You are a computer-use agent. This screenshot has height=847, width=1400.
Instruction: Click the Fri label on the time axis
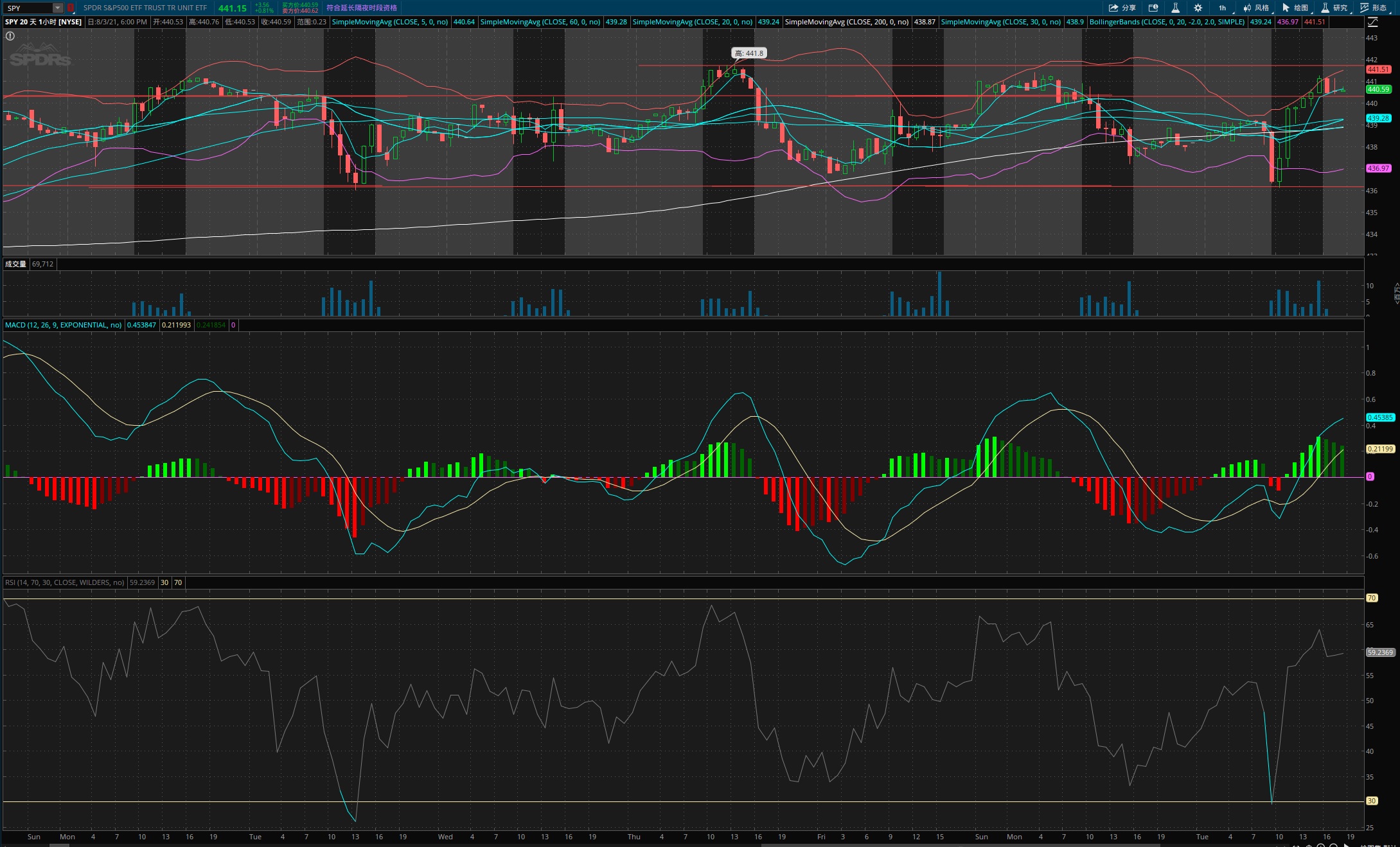coord(821,837)
